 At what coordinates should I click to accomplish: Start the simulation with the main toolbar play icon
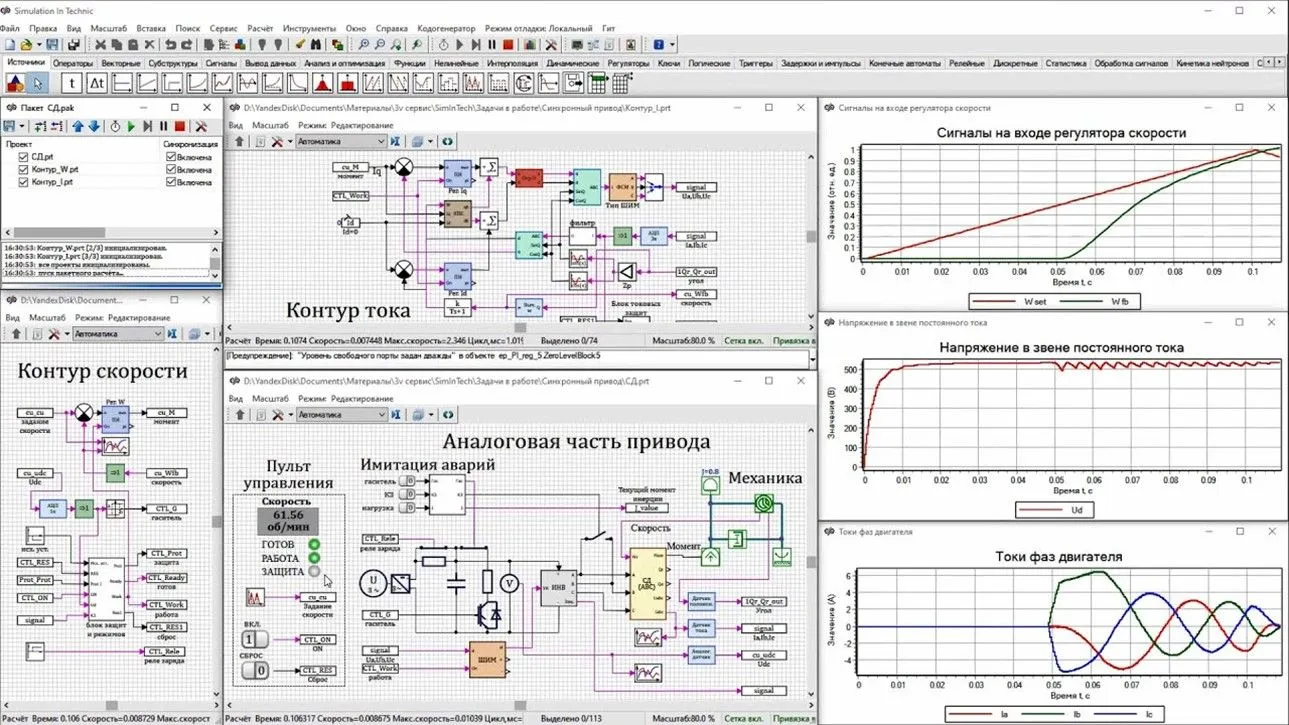click(x=459, y=45)
